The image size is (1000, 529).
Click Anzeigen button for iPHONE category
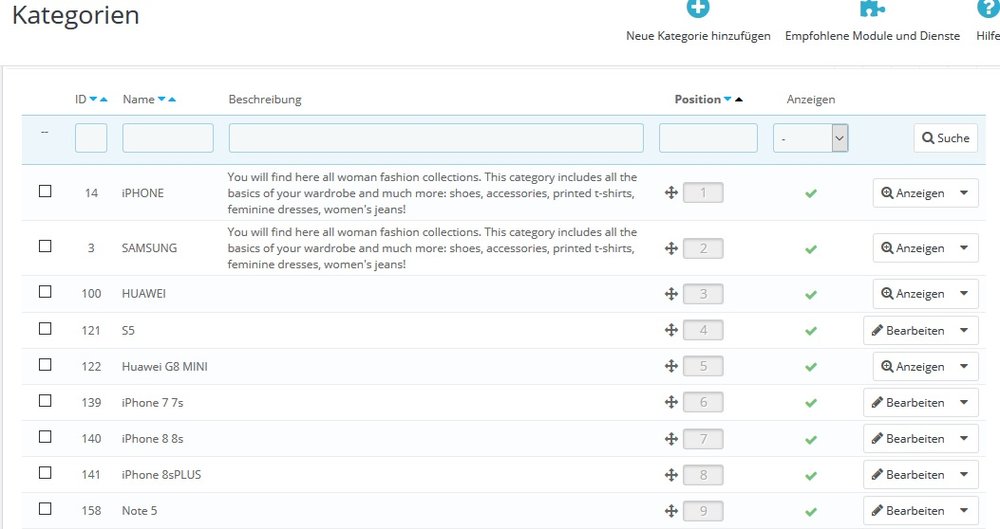(913, 193)
